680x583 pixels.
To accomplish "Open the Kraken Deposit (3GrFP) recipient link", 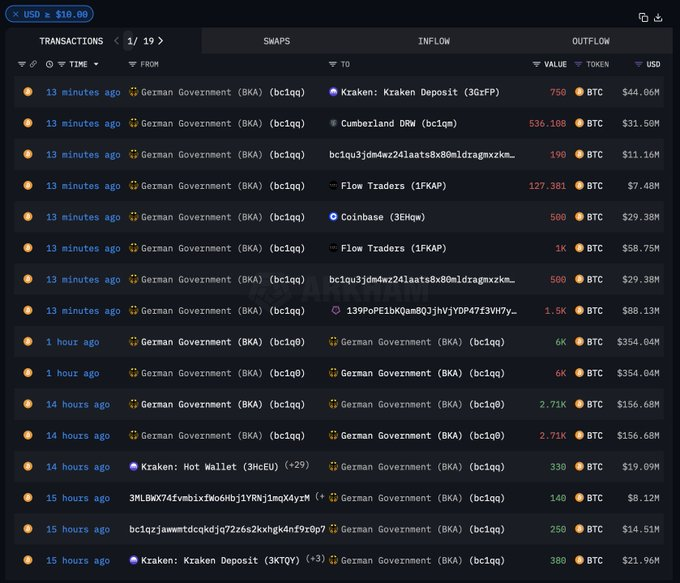I will tap(404, 92).
